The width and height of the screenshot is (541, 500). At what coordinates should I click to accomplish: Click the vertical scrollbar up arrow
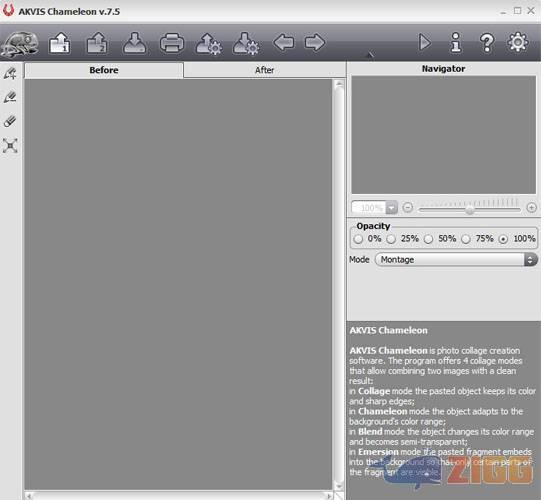[x=339, y=83]
